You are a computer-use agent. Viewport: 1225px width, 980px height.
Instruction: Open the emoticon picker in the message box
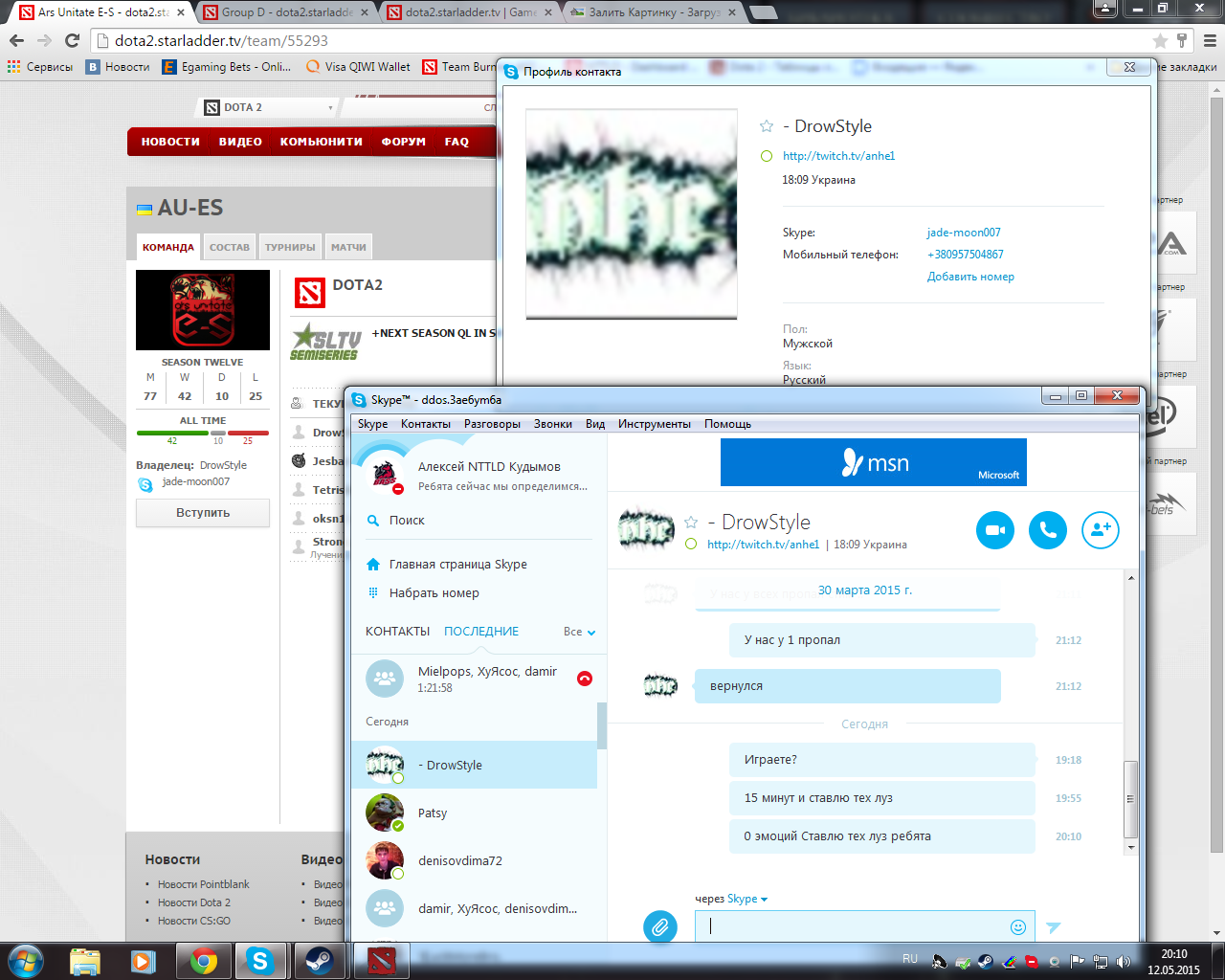pos(1018,926)
